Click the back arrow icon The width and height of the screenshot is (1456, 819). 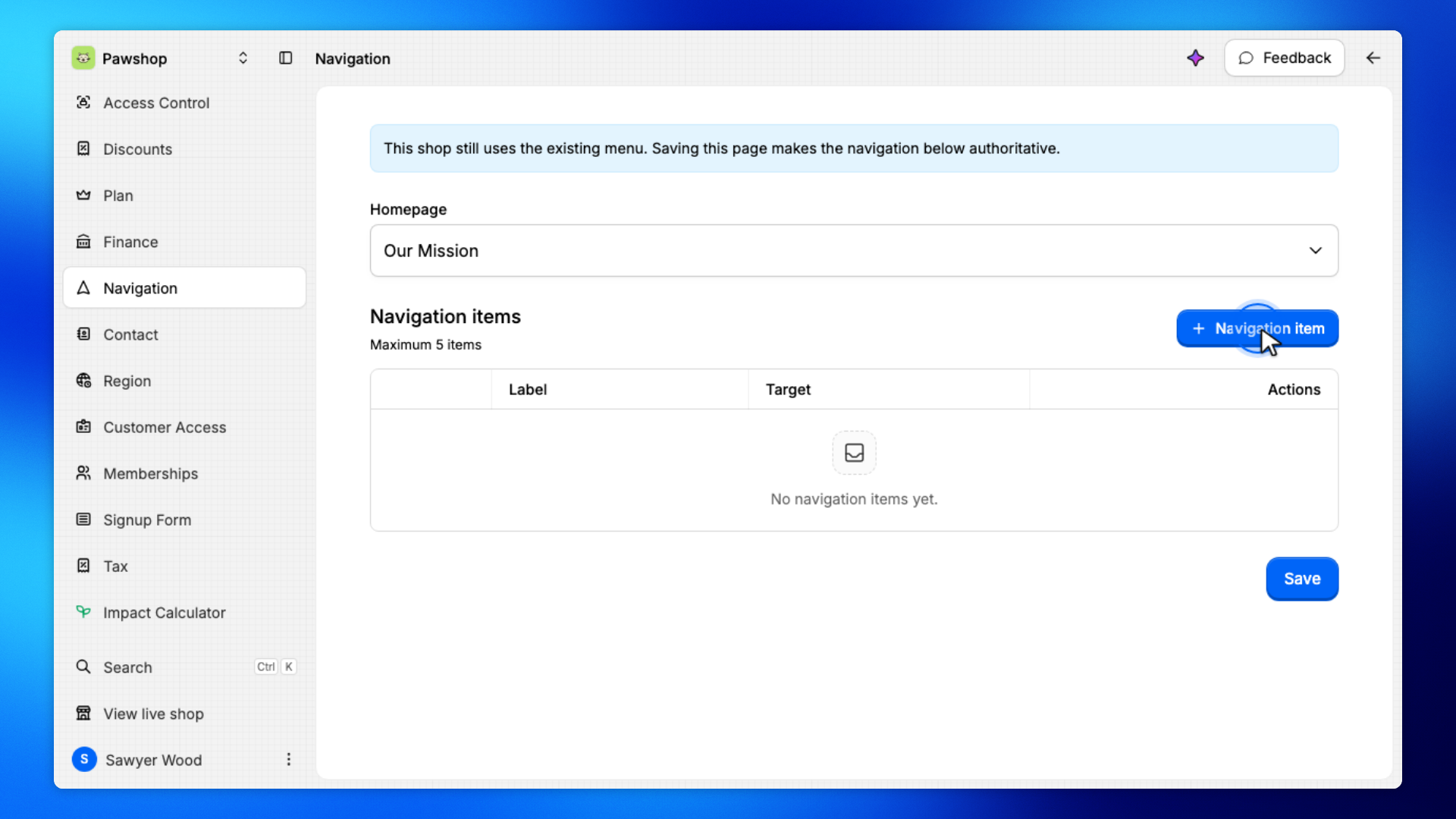click(x=1373, y=58)
